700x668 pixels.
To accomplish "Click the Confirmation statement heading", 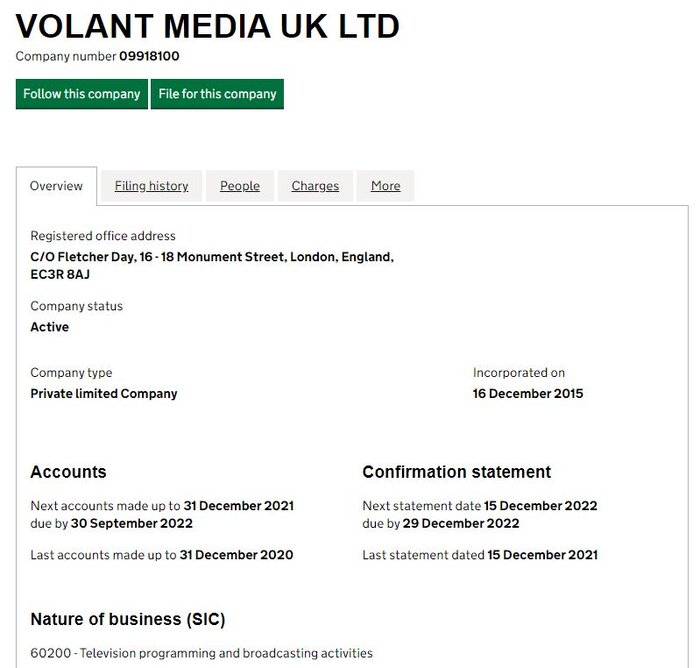I will pyautogui.click(x=456, y=472).
